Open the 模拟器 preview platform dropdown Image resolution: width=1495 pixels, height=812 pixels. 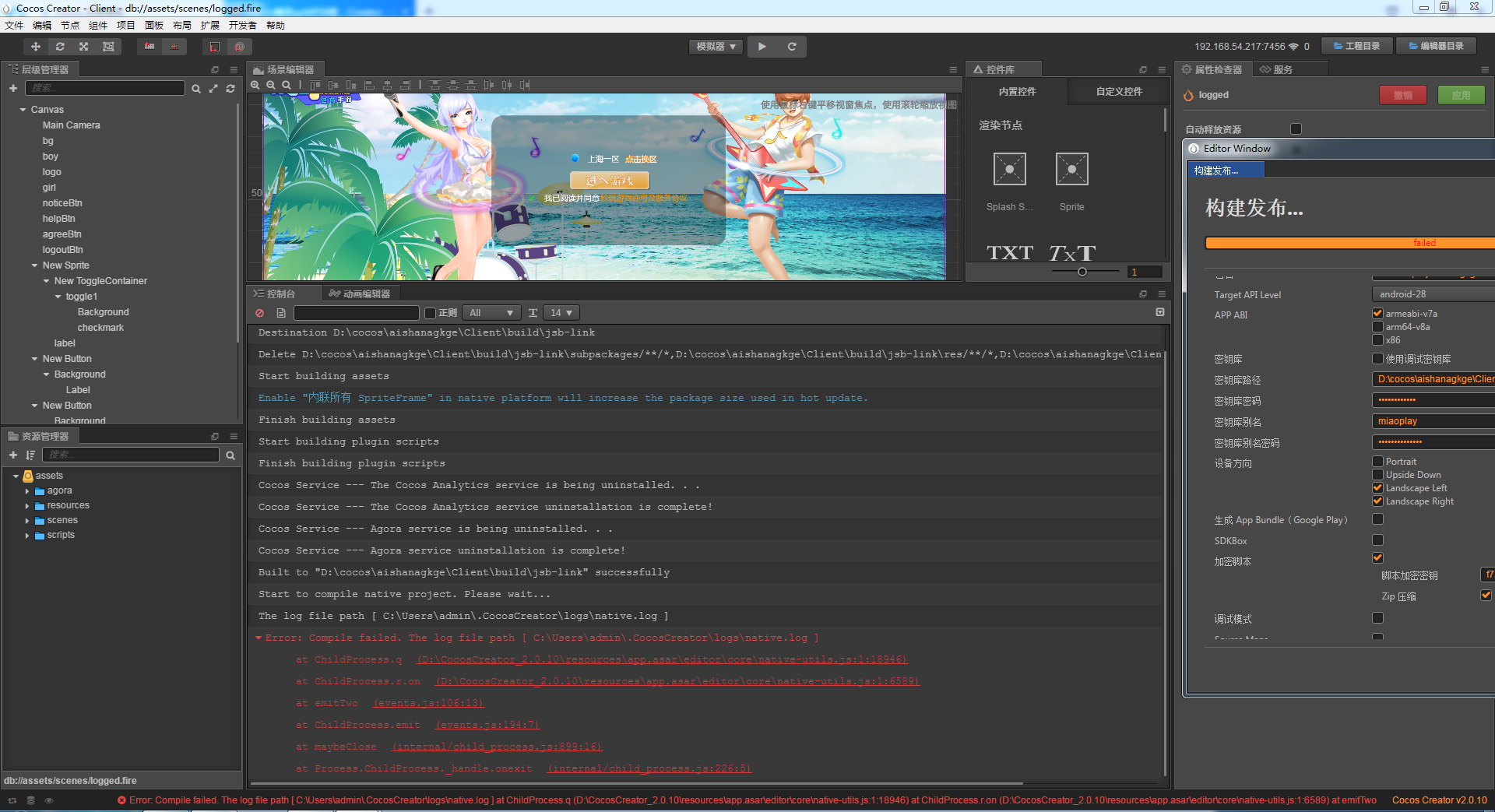click(x=716, y=47)
